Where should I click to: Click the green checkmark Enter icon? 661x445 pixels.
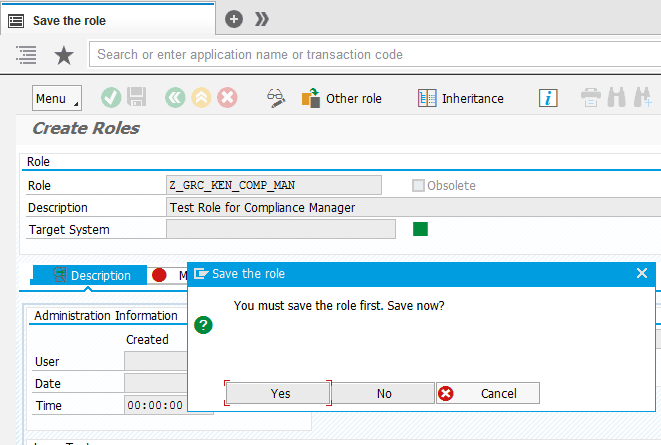[111, 98]
